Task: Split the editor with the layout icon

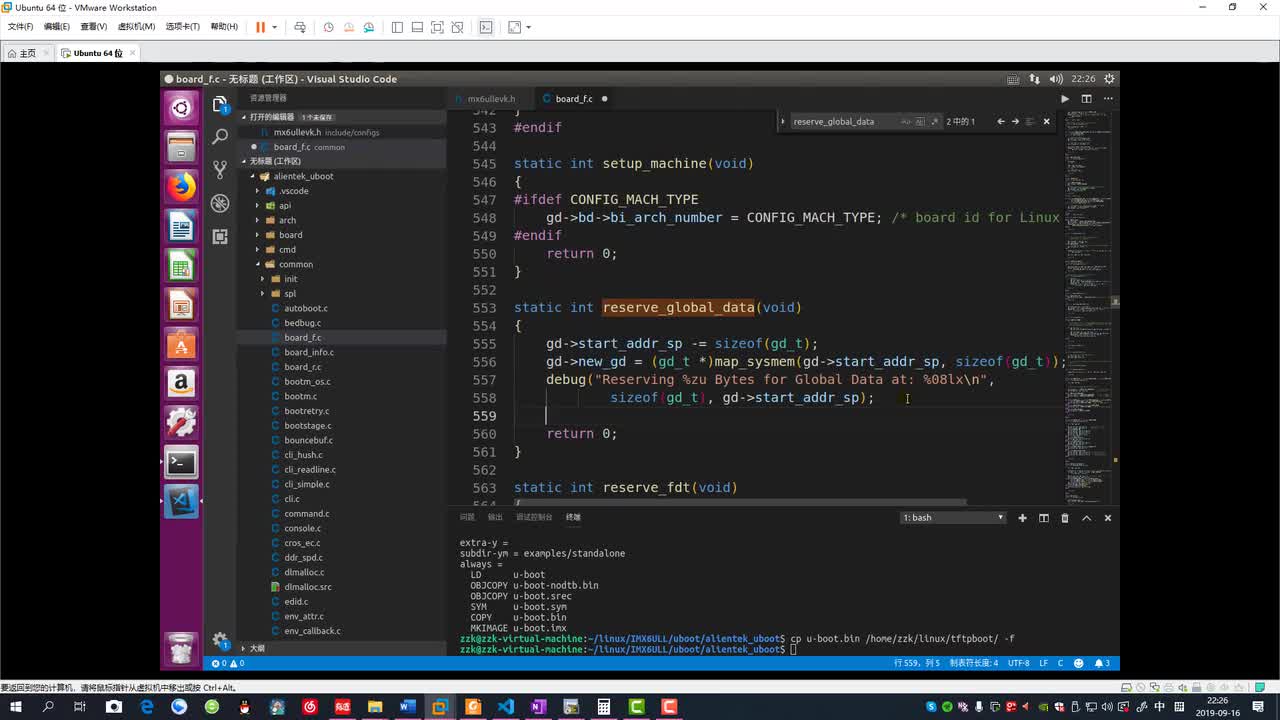Action: 1086,99
